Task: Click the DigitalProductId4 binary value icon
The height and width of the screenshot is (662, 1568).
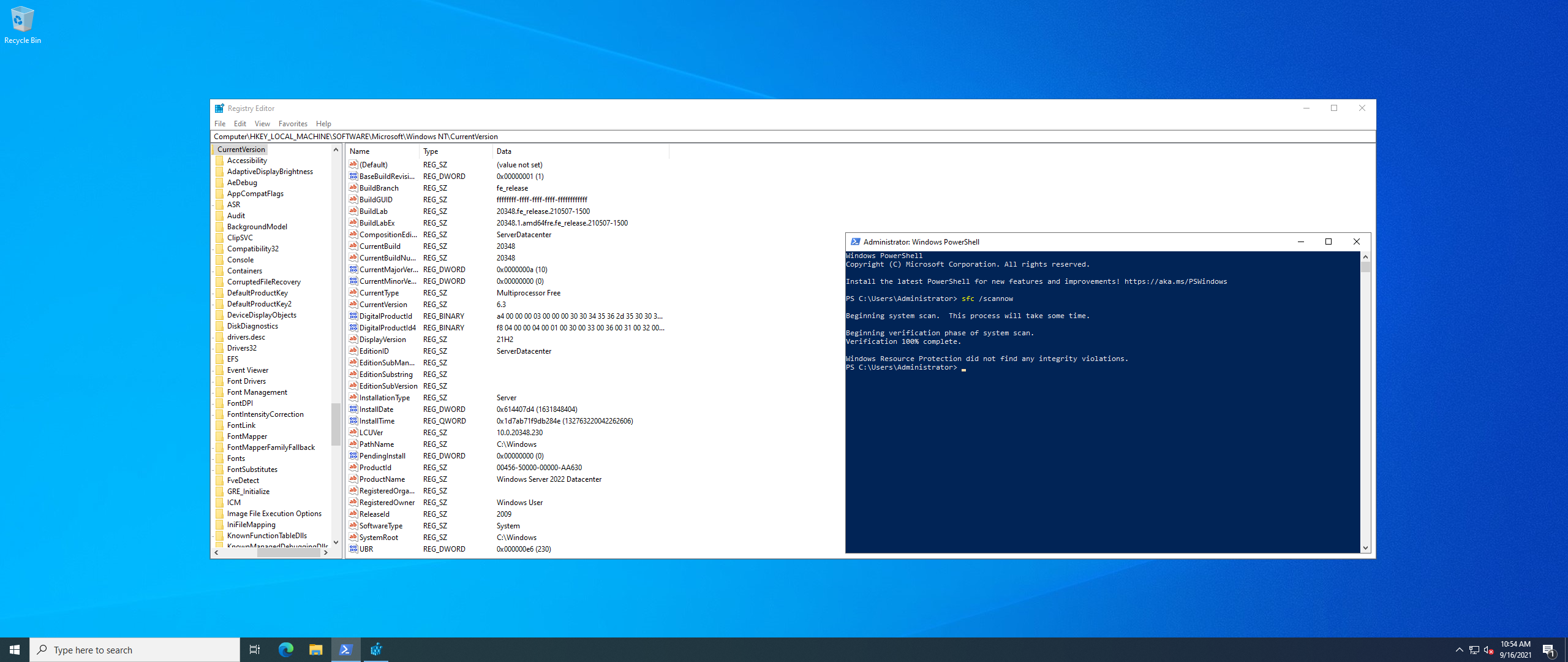Action: click(353, 327)
